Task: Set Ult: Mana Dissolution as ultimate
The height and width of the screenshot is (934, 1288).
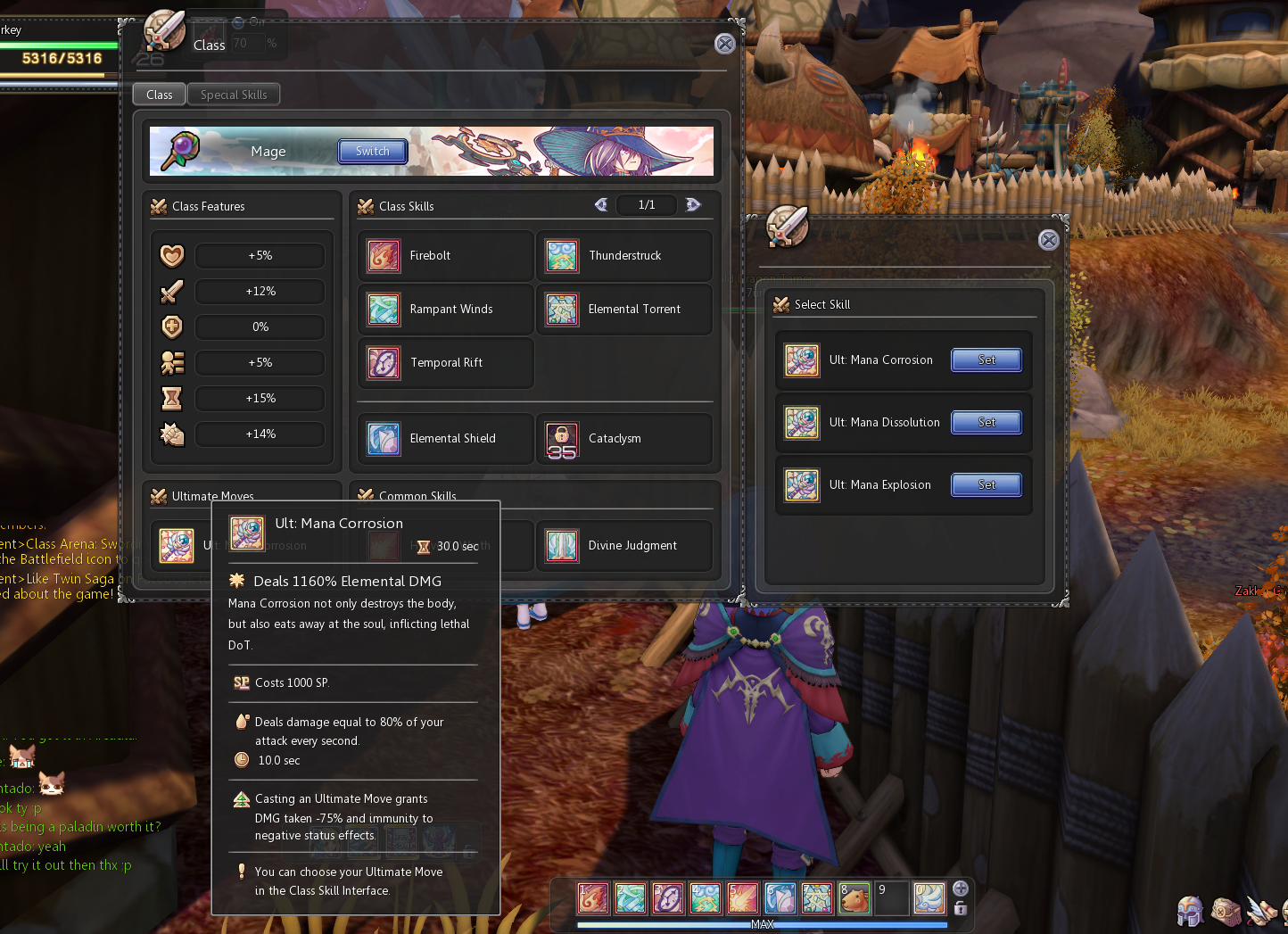Action: pos(987,423)
